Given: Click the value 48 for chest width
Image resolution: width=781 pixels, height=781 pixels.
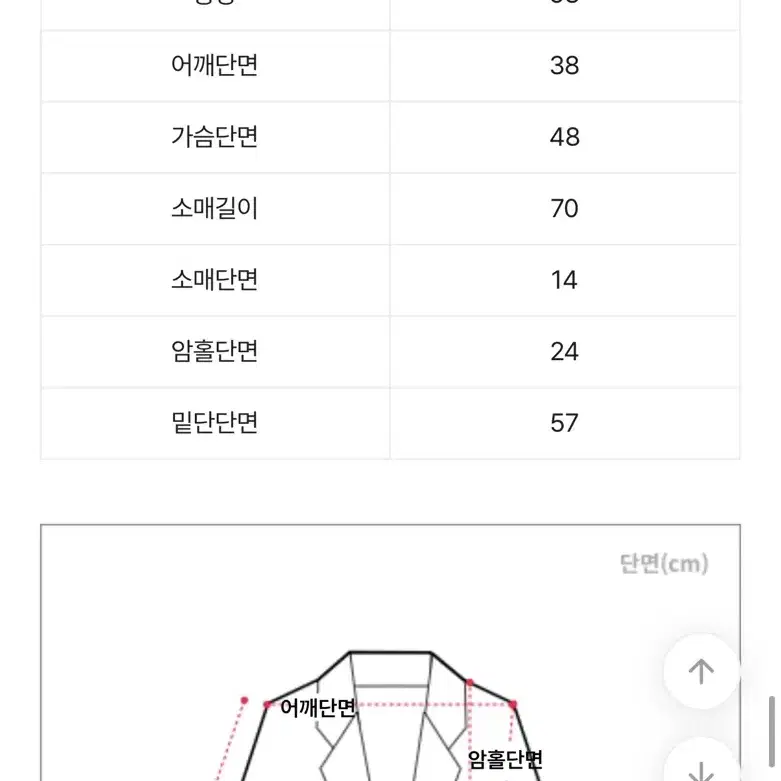Looking at the screenshot, I should coord(564,137).
